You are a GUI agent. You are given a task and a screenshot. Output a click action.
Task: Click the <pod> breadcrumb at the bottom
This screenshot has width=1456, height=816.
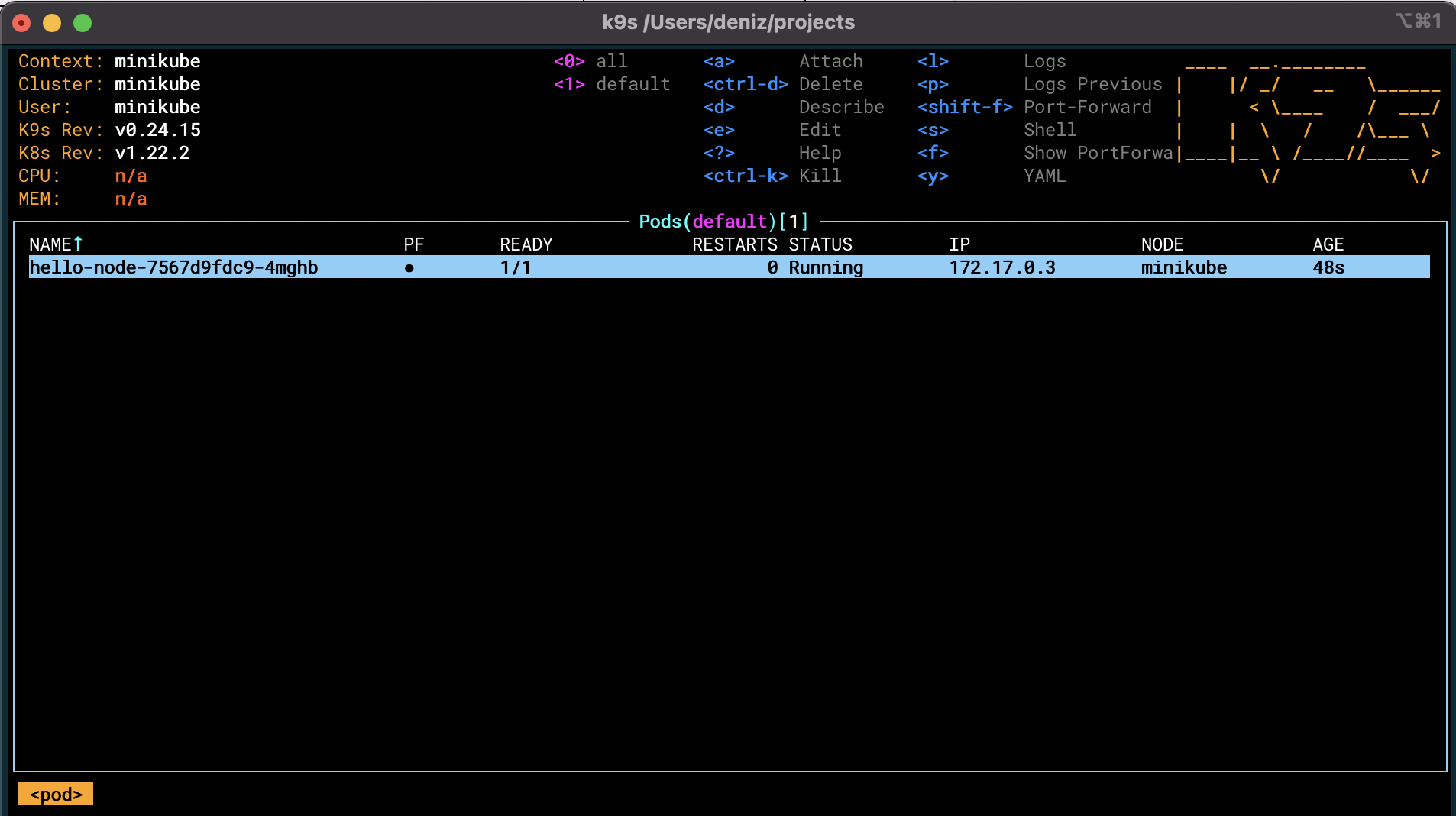click(x=56, y=795)
